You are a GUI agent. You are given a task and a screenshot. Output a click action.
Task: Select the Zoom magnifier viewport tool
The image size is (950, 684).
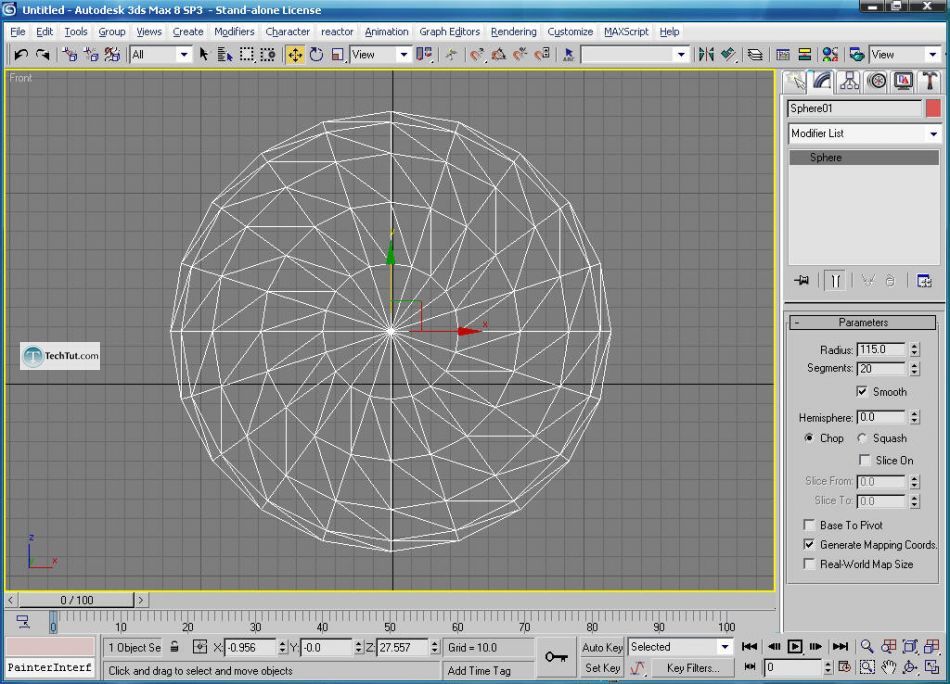867,646
